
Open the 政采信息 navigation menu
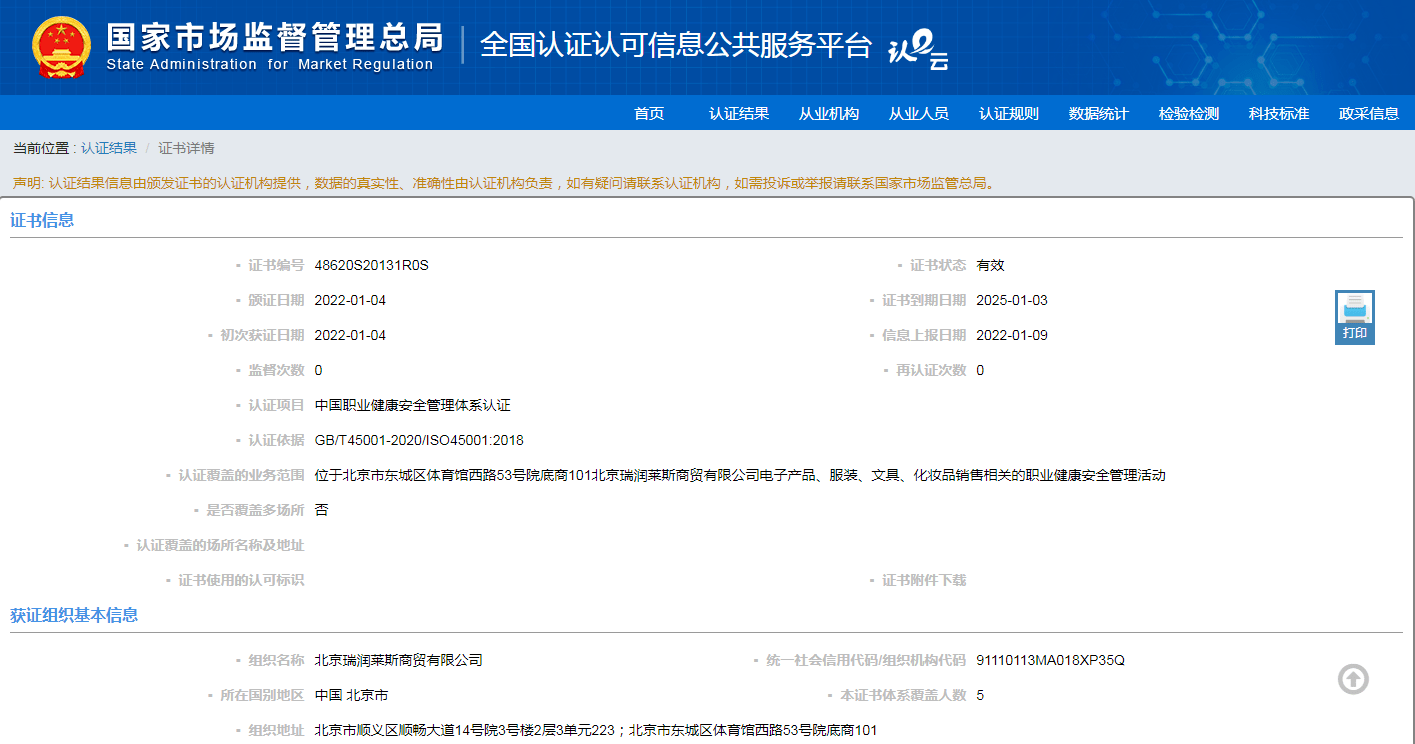coord(1369,113)
